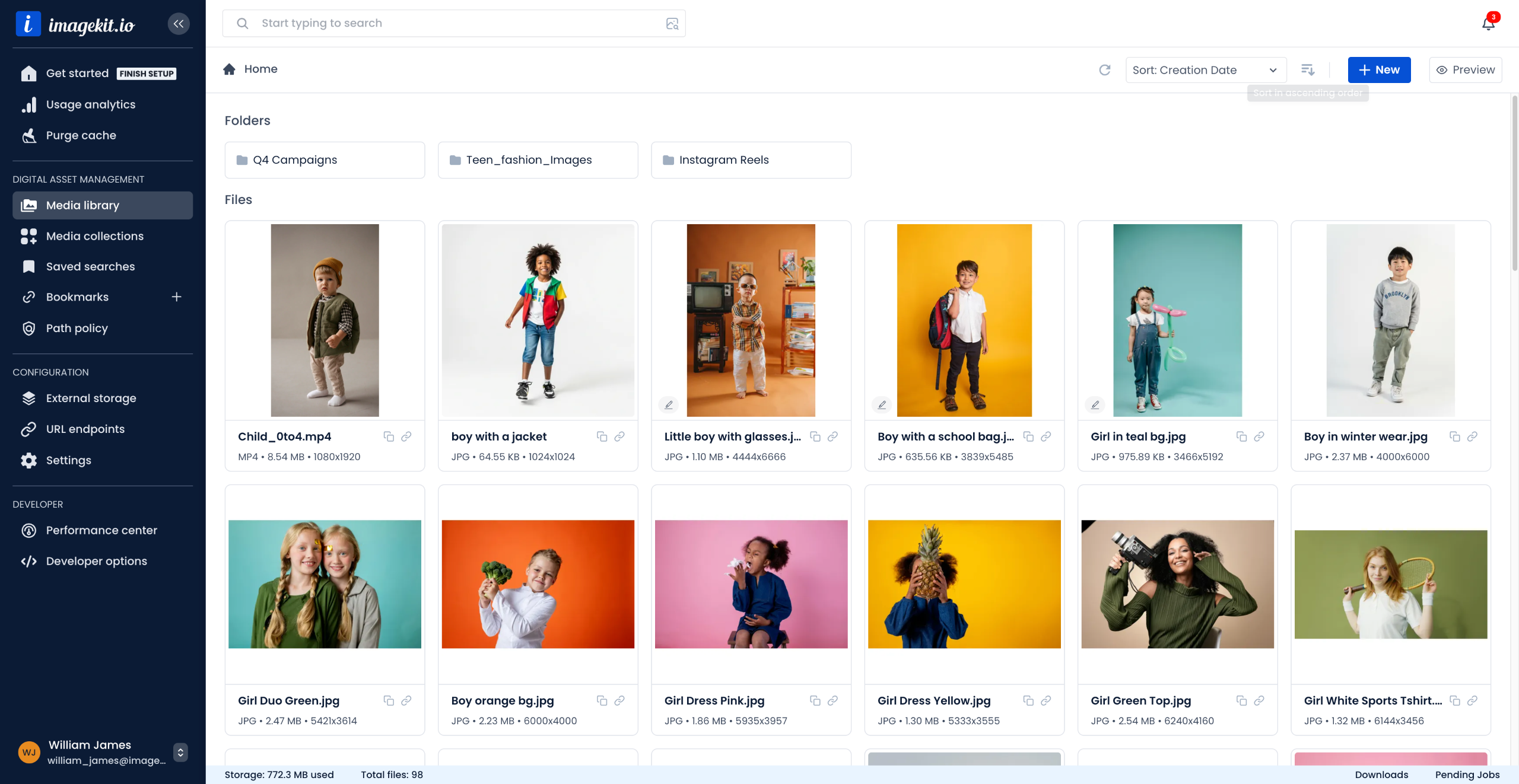Expand the William James account switcher
This screenshot has width=1519, height=784.
[180, 752]
